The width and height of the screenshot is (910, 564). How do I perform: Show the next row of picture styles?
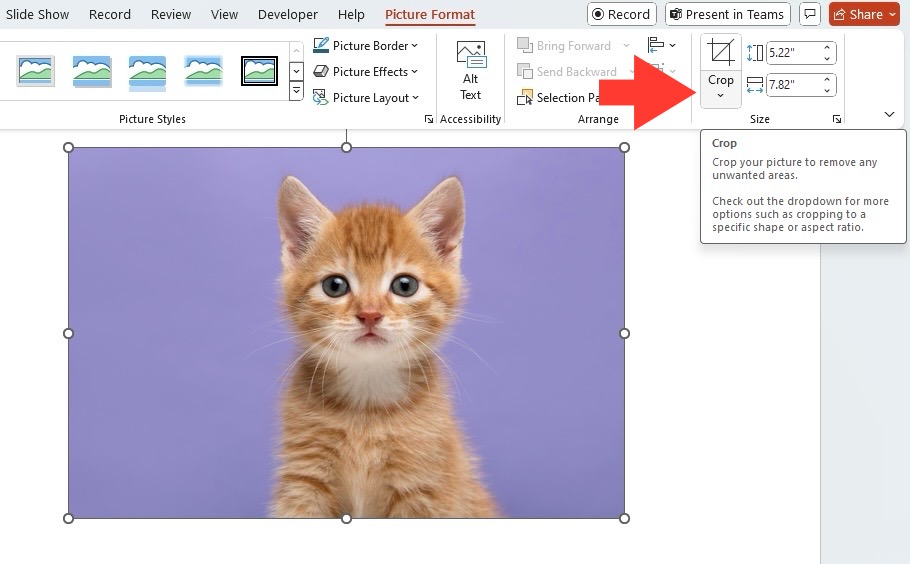tap(297, 71)
